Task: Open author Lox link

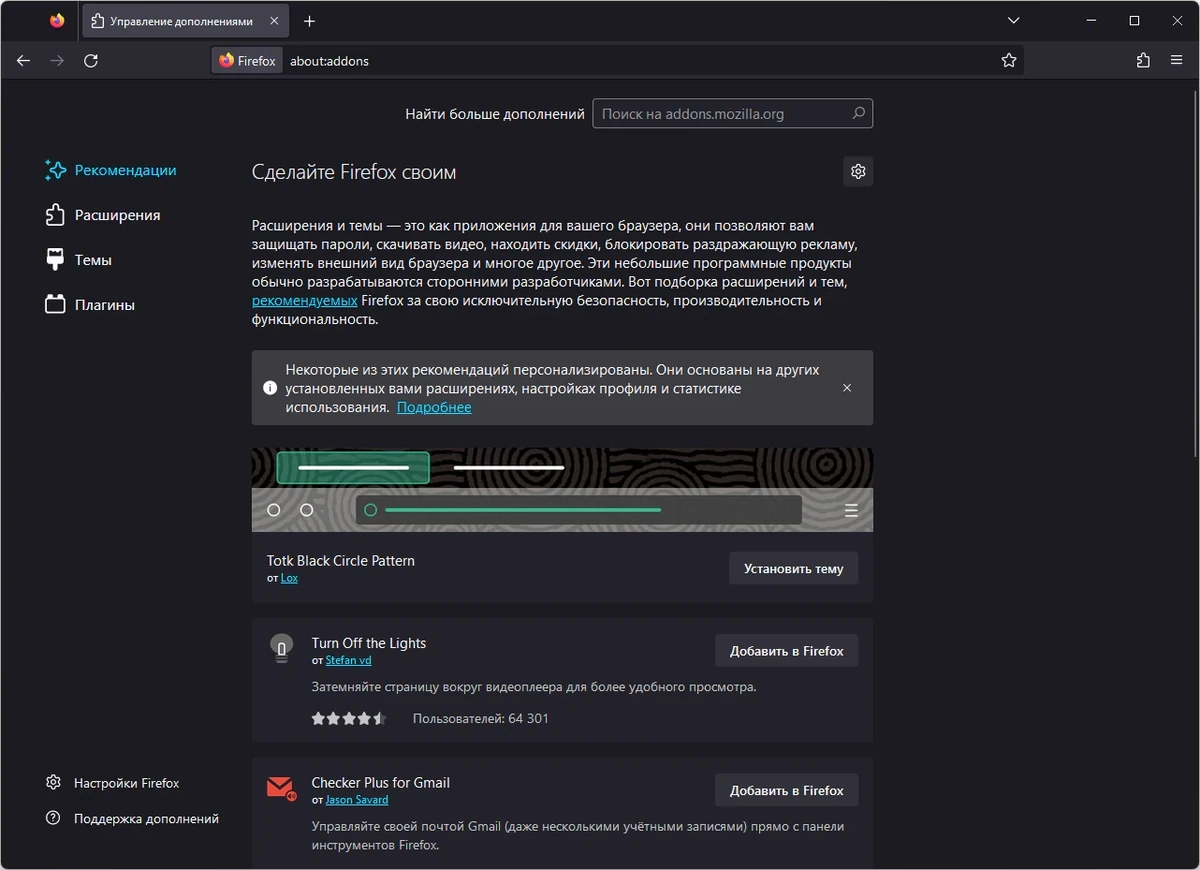Action: 289,578
